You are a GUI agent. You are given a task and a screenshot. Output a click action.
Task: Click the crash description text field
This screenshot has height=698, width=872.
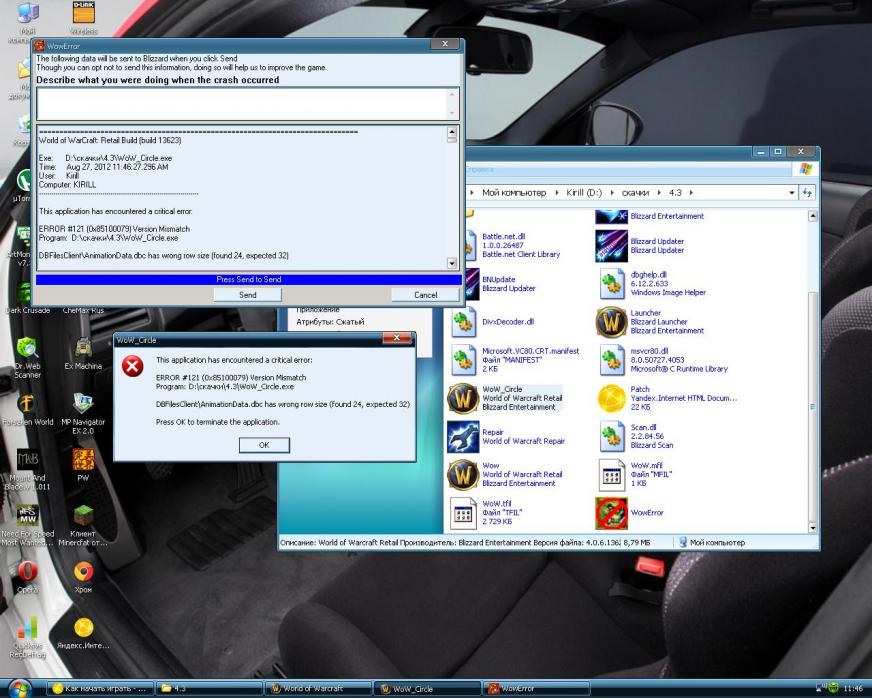click(x=242, y=104)
